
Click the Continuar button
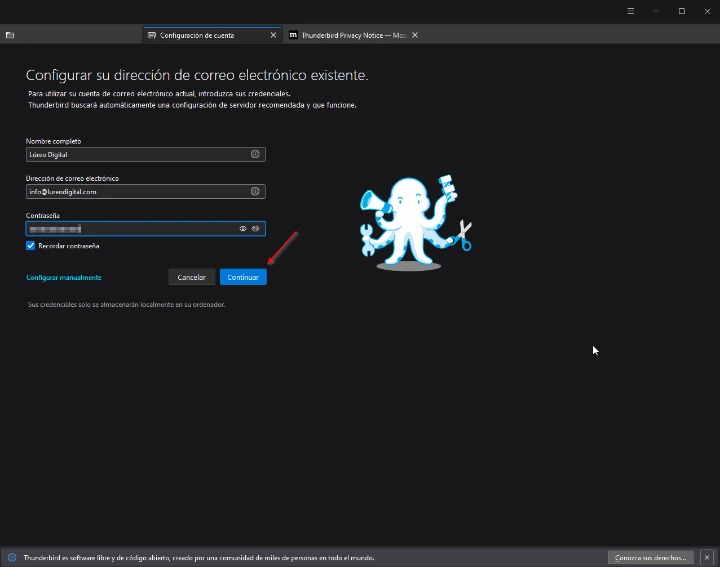[243, 277]
